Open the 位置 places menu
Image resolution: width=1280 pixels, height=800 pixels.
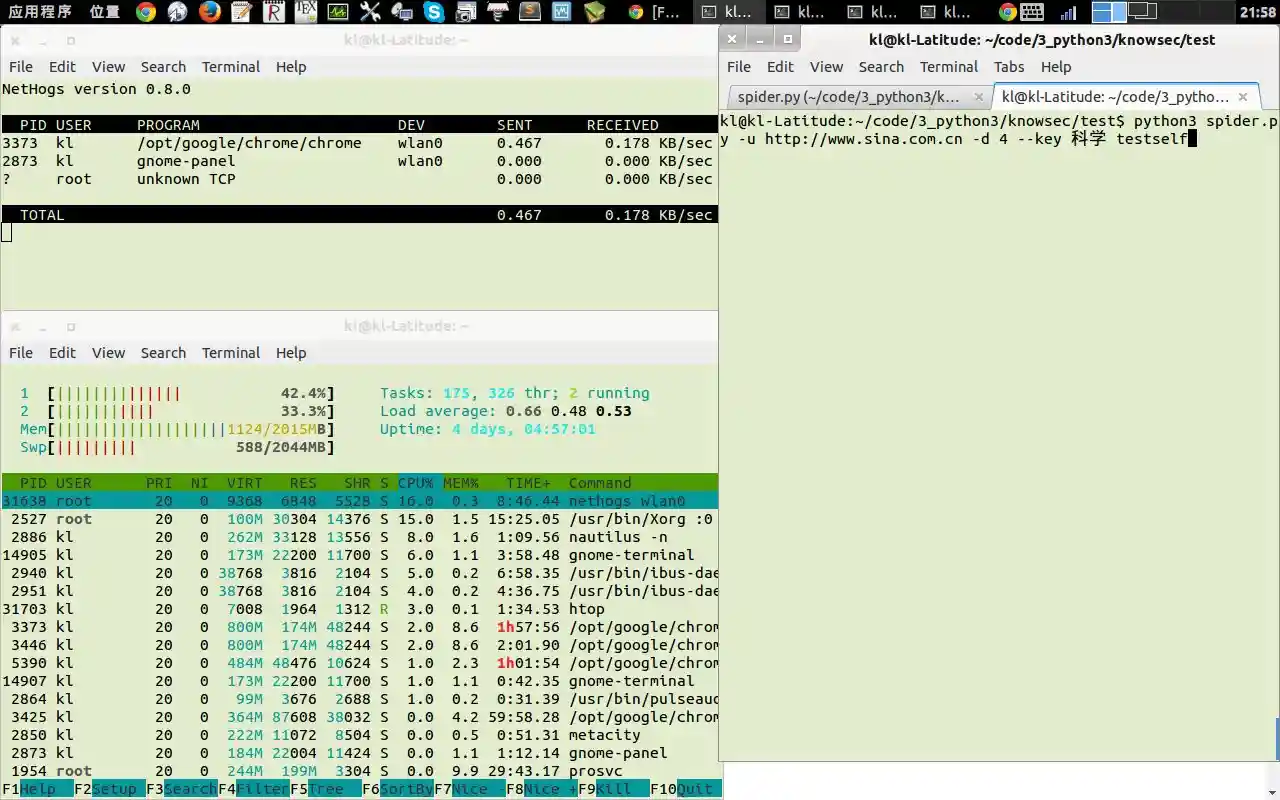[x=104, y=12]
